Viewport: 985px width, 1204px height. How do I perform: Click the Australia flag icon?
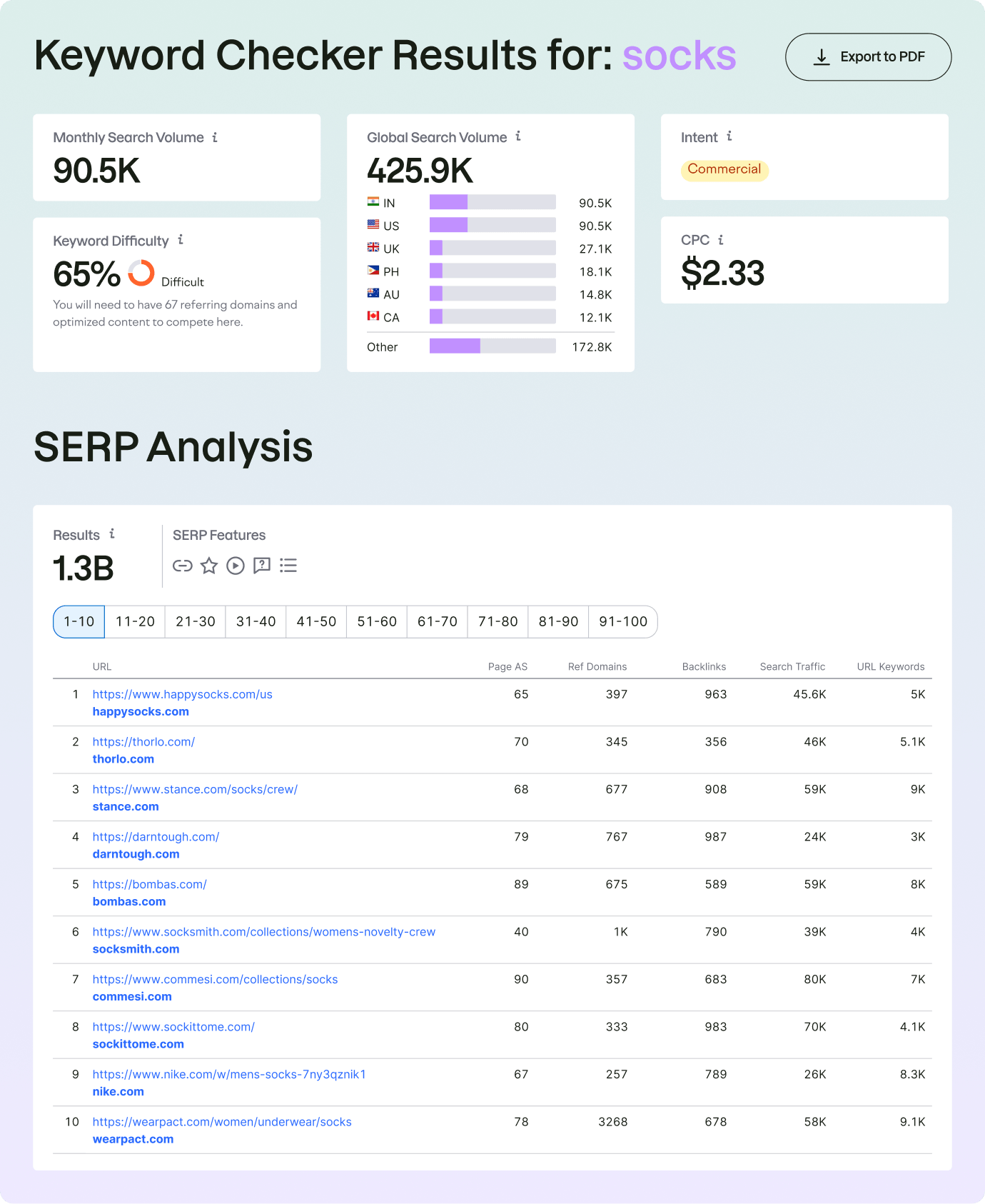(x=373, y=294)
